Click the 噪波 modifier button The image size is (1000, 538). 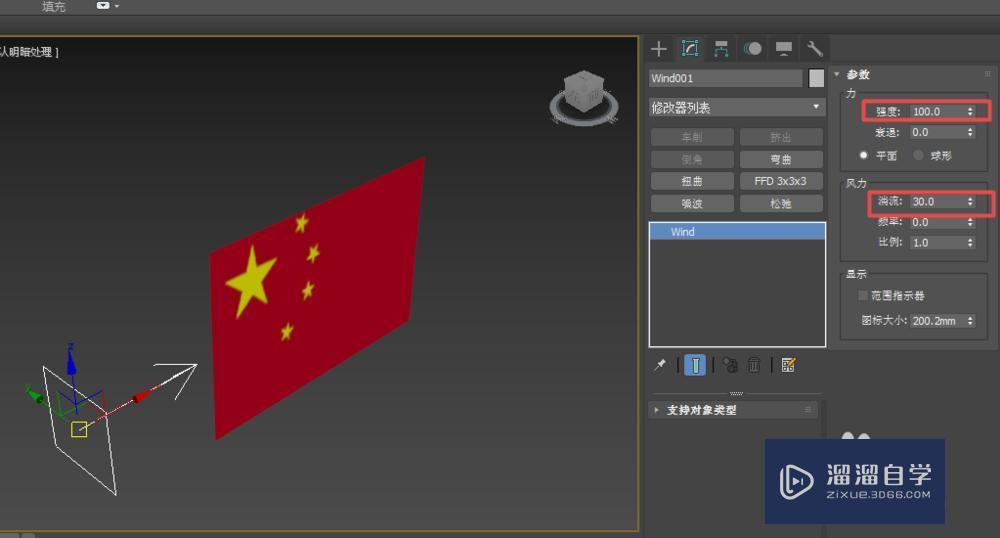[x=692, y=203]
